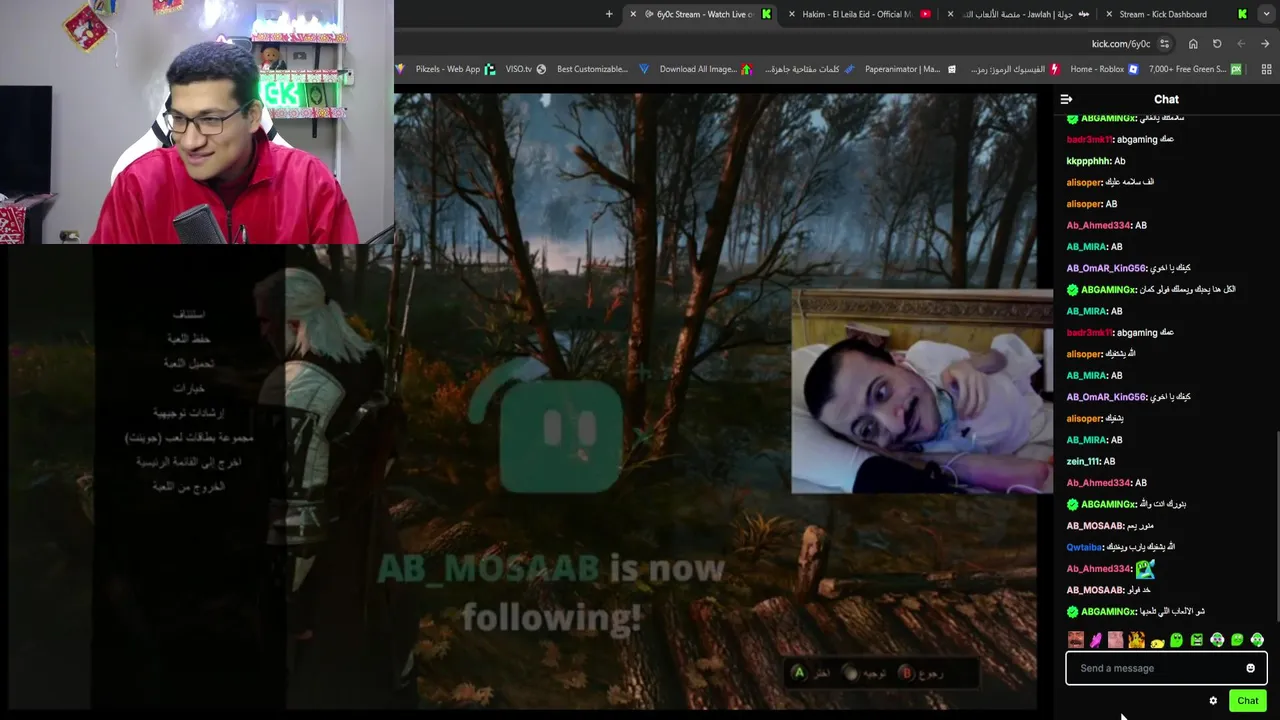The height and width of the screenshot is (720, 1280).
Task: Open chat settings gear
Action: (1213, 700)
